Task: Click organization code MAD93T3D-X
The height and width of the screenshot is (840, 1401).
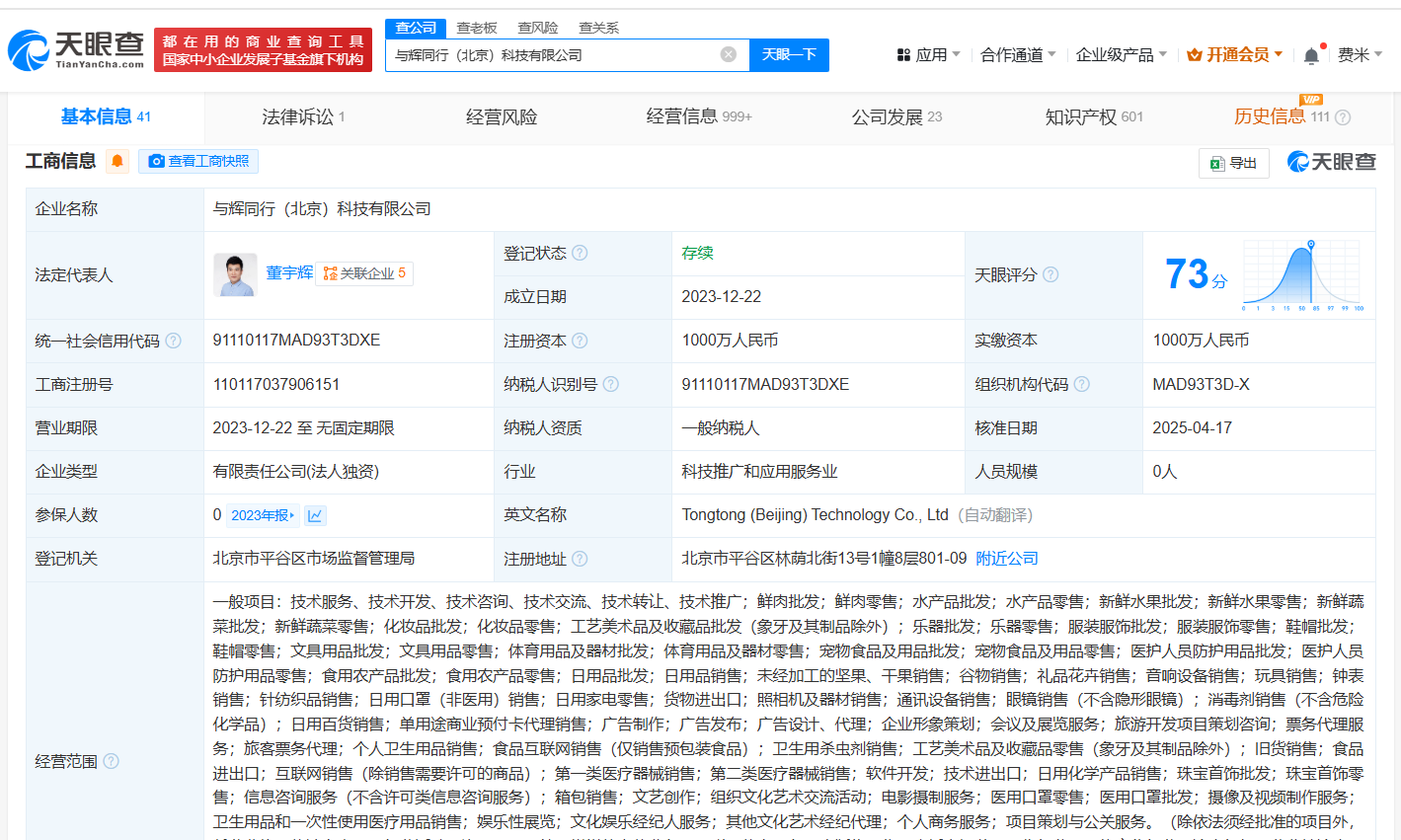Action: pyautogui.click(x=1201, y=384)
